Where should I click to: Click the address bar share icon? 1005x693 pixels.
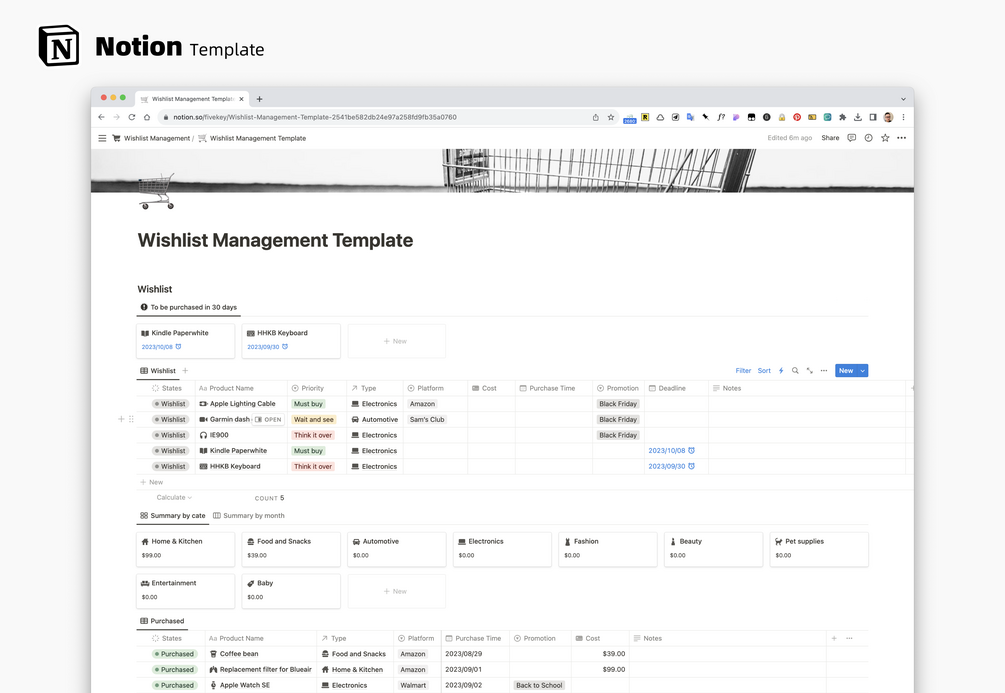point(595,117)
